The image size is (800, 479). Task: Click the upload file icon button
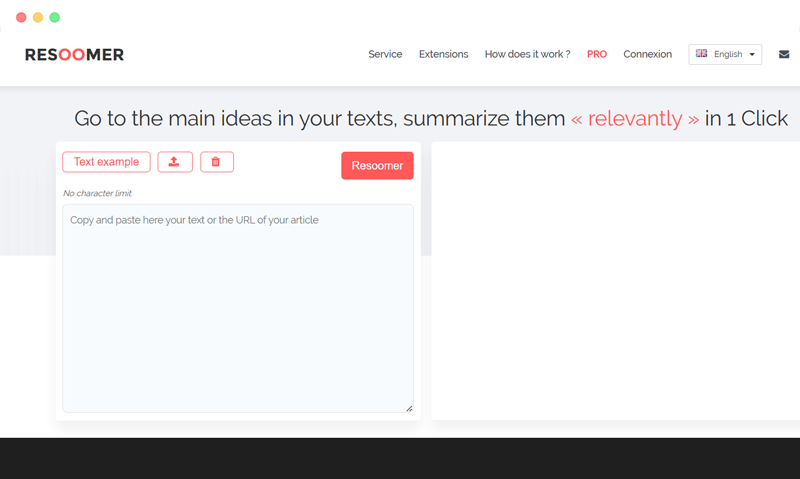pos(175,162)
